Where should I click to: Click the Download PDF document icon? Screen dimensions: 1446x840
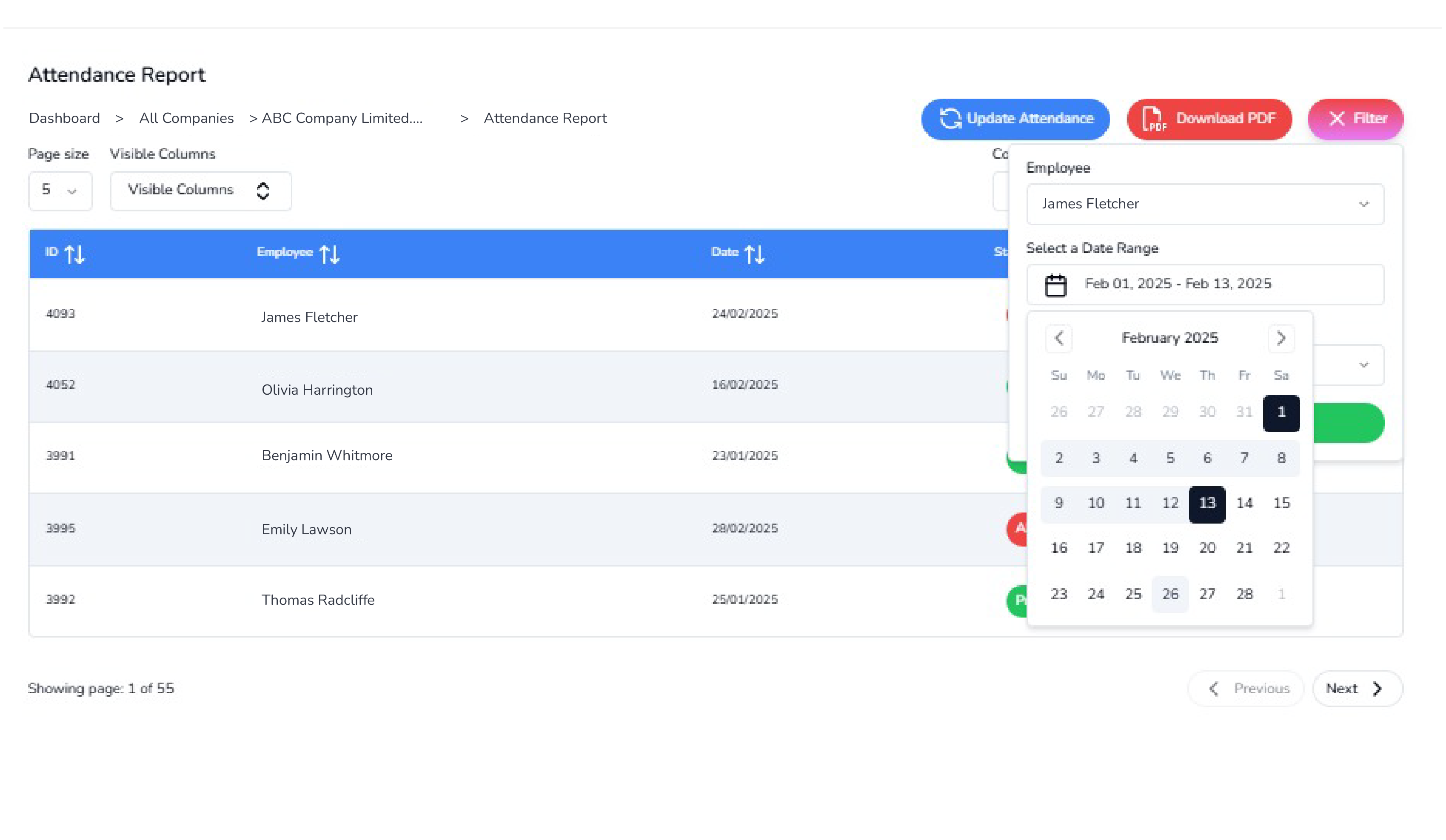click(1155, 118)
